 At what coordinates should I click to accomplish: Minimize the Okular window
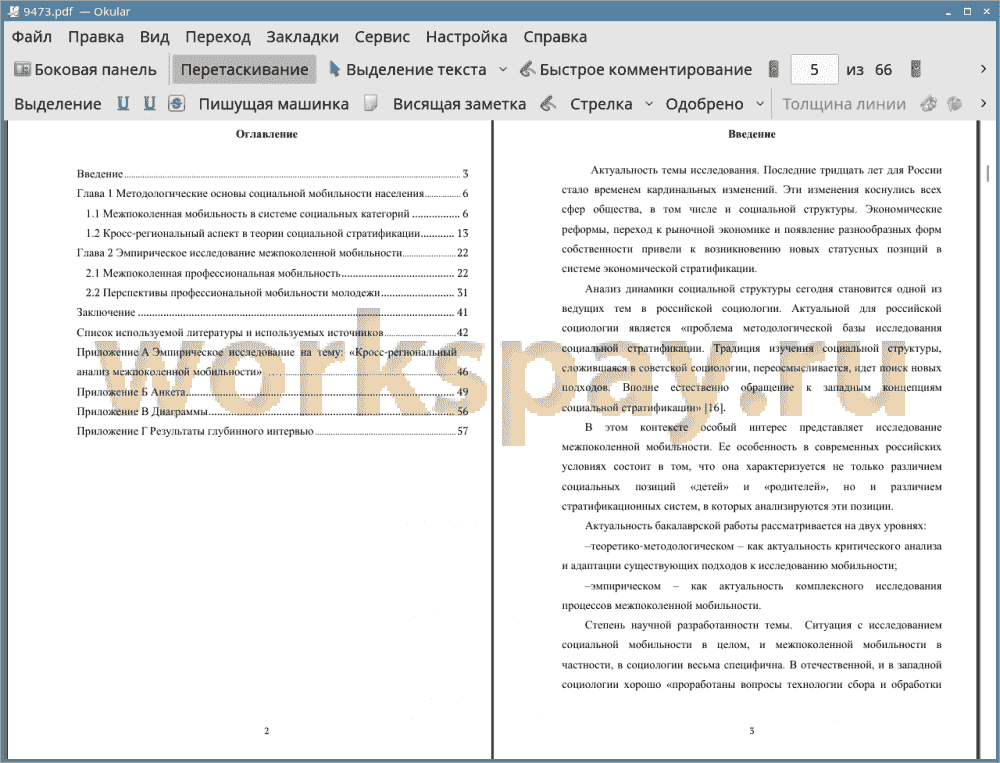[x=949, y=11]
